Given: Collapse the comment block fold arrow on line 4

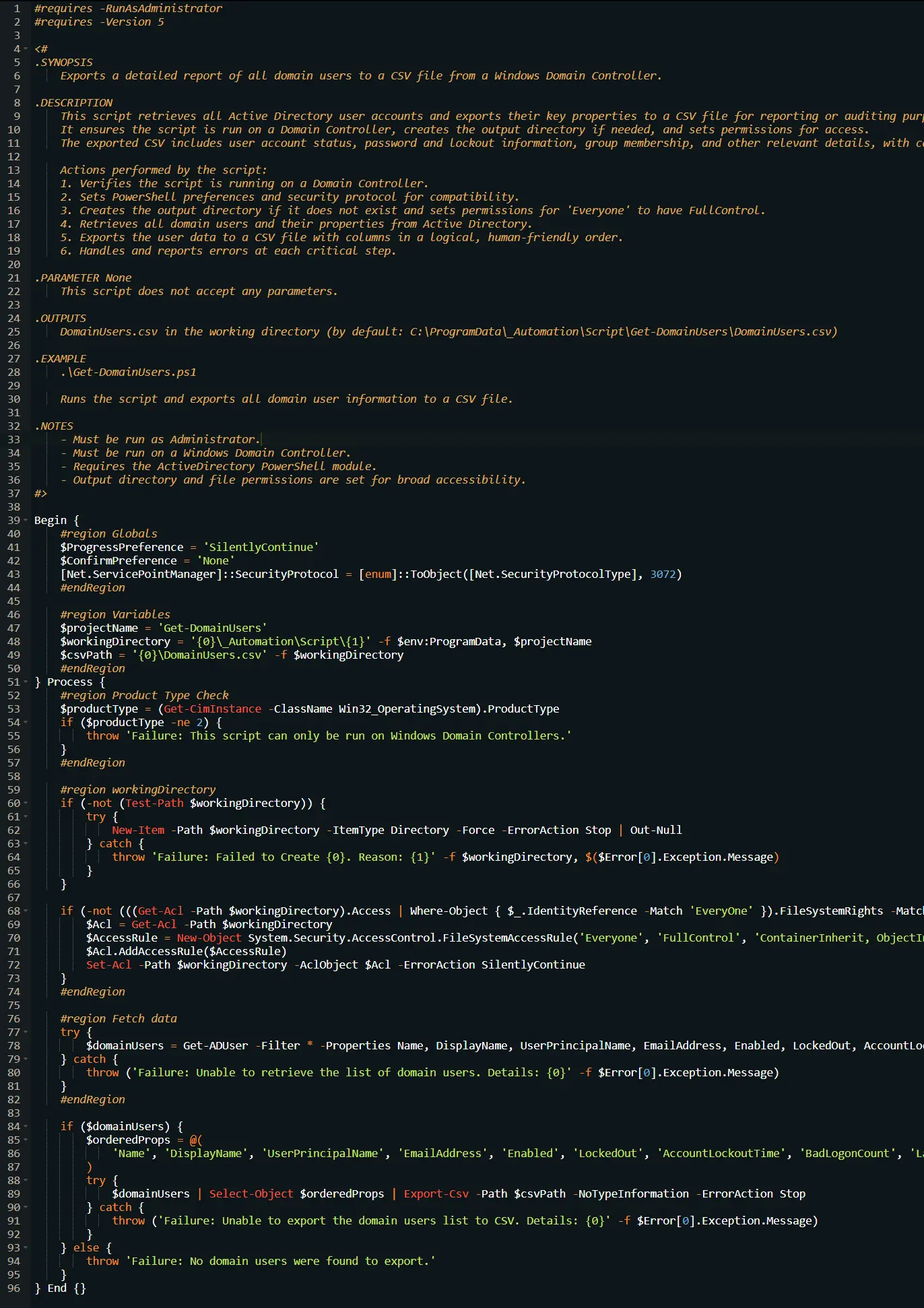Looking at the screenshot, I should click(26, 48).
